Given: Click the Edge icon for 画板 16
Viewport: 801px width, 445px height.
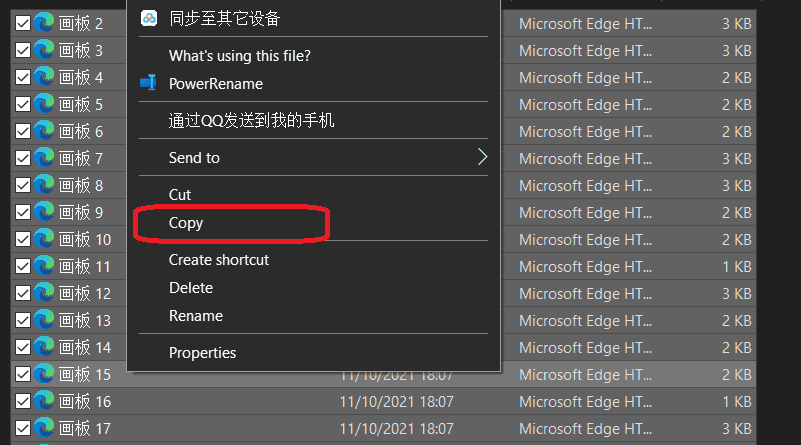Looking at the screenshot, I should pos(44,401).
